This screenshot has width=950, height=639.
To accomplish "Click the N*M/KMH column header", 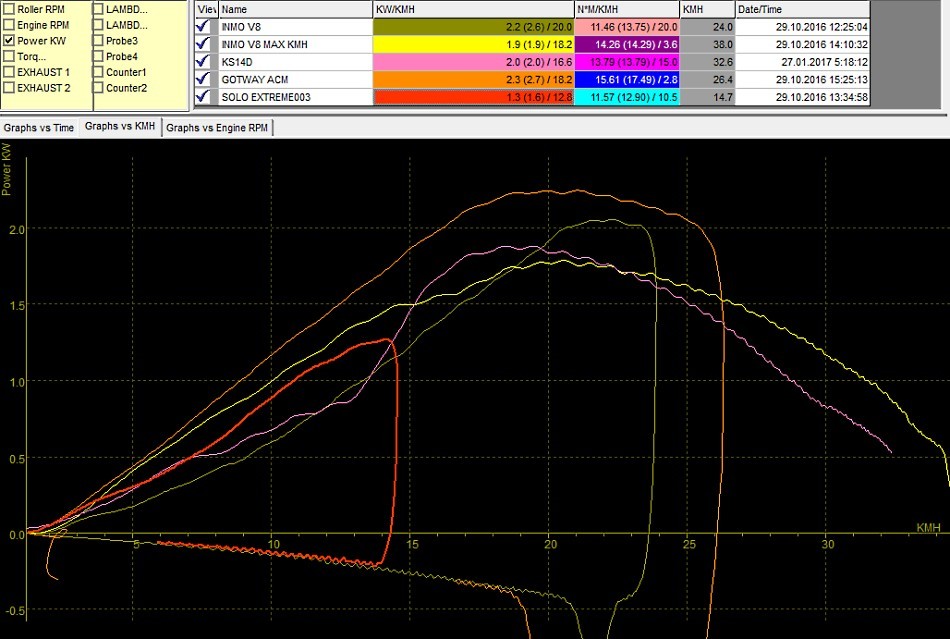I will click(626, 9).
